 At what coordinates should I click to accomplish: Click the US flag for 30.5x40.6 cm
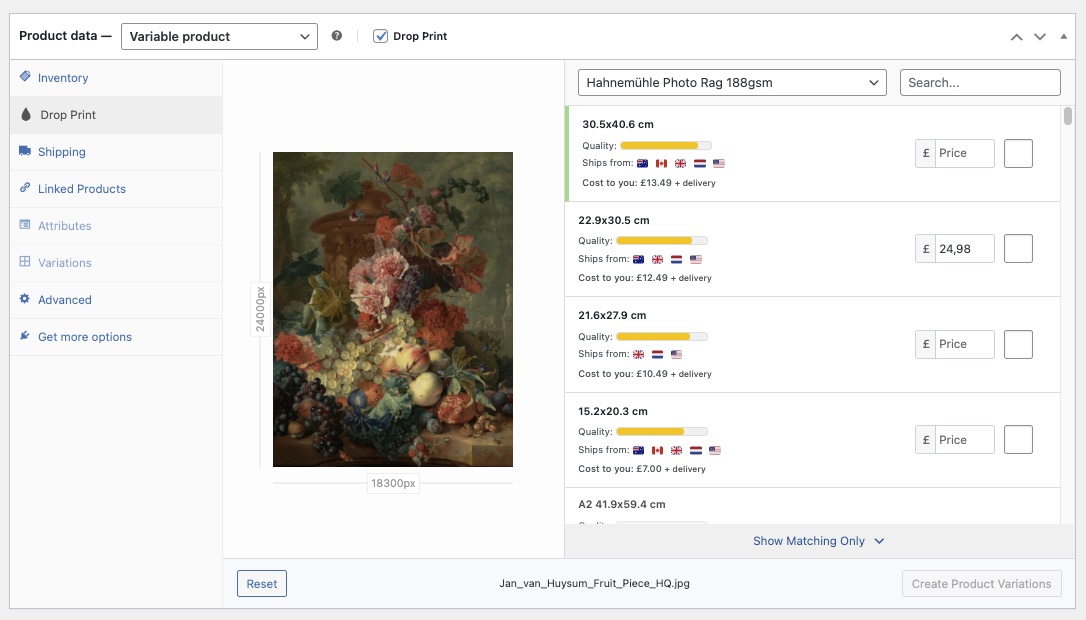(x=719, y=163)
